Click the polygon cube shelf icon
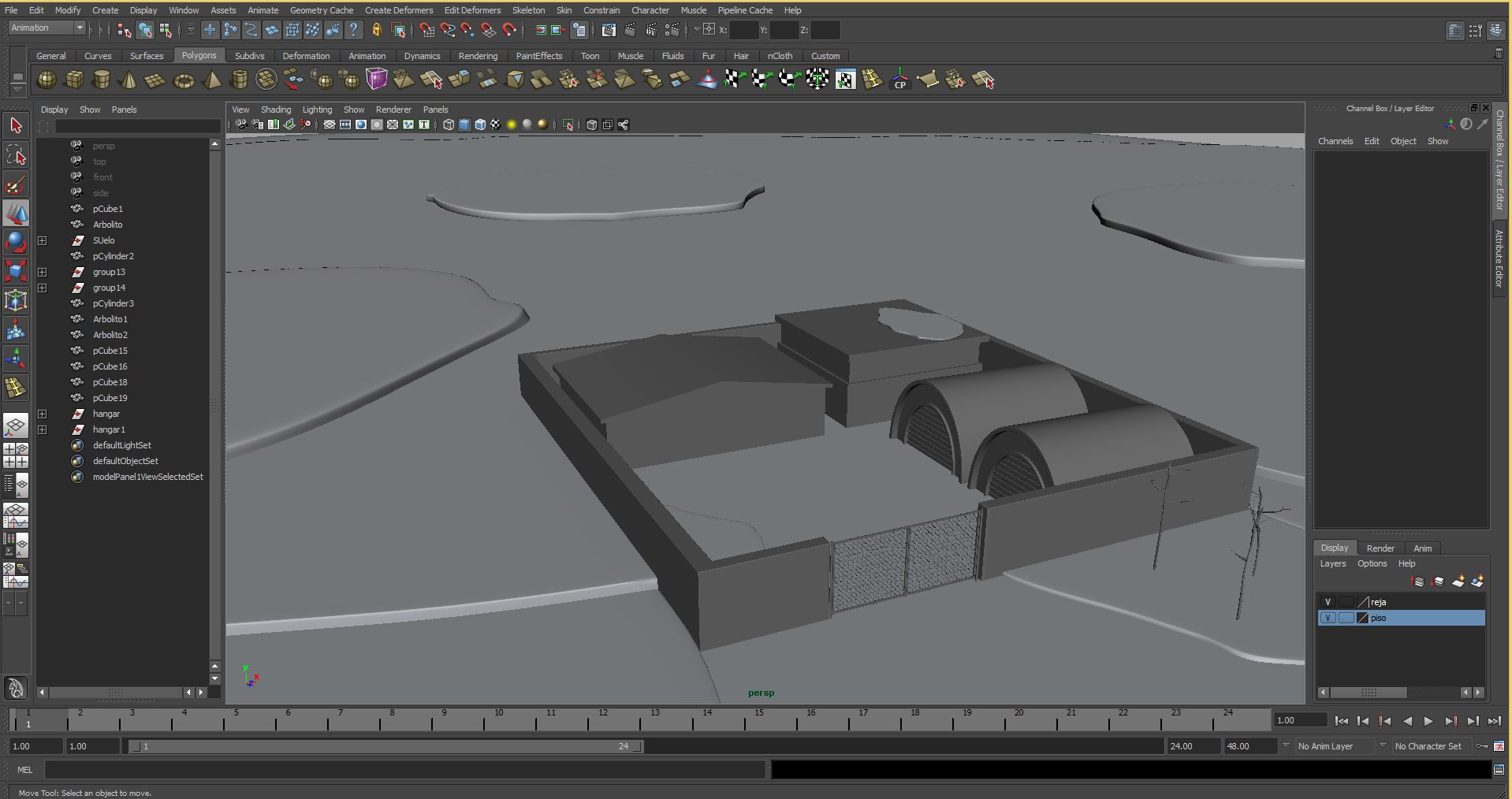This screenshot has height=799, width=1512. [75, 80]
